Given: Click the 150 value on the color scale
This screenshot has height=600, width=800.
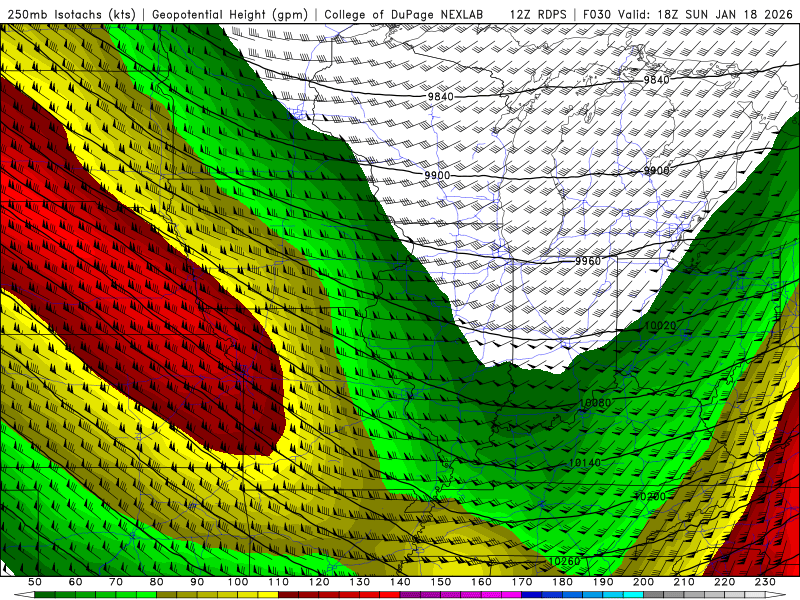Looking at the screenshot, I should tap(440, 582).
